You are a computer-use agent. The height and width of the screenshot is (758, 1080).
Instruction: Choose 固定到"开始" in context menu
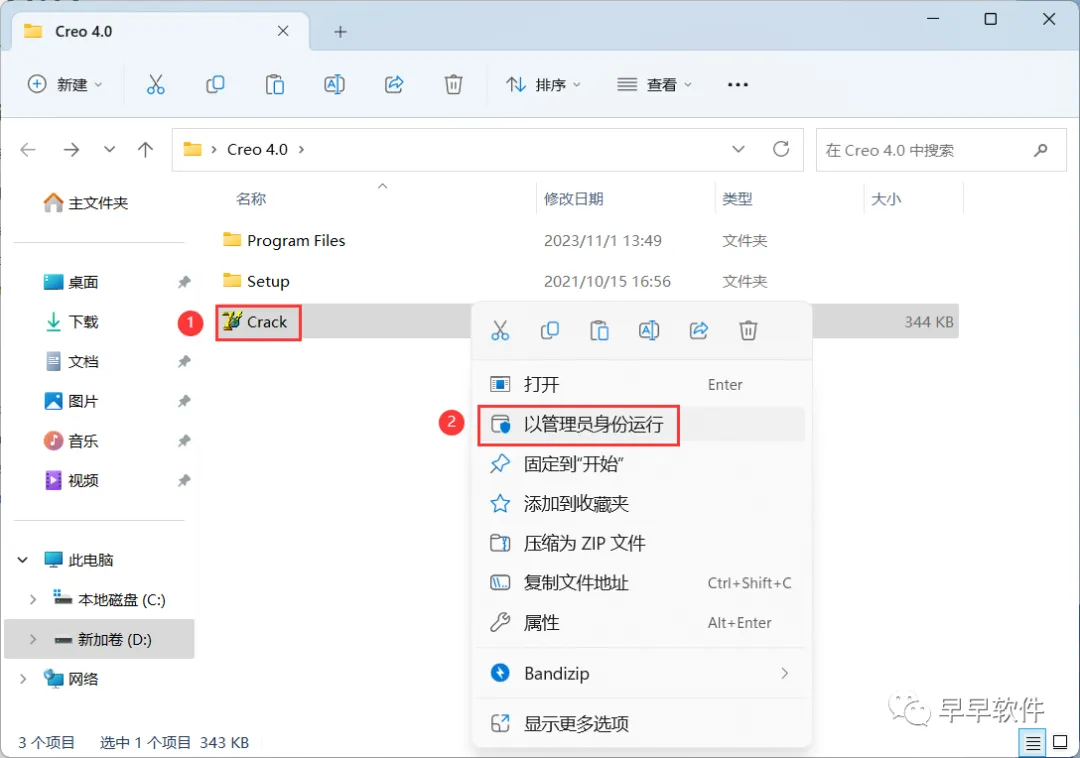641,464
